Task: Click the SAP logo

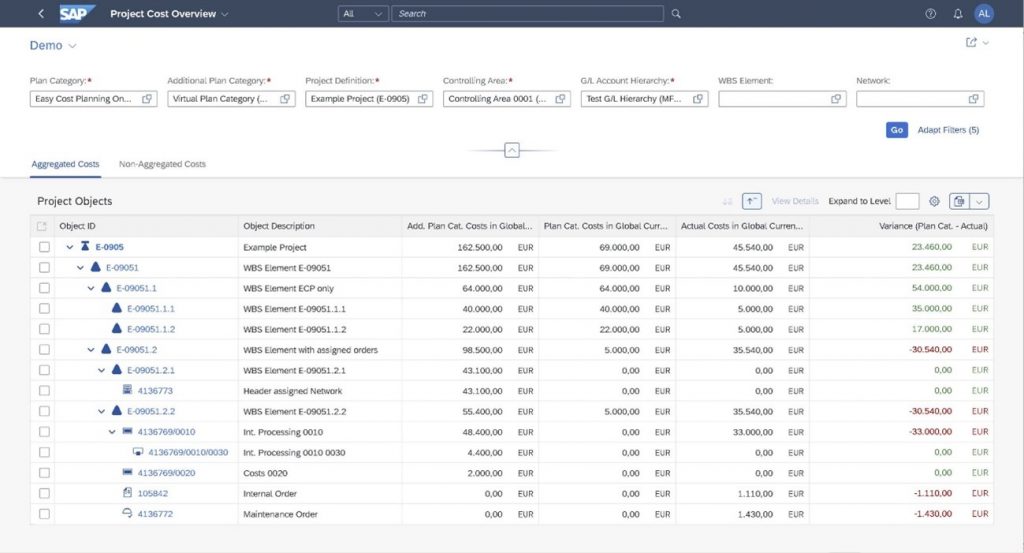Action: [x=77, y=14]
